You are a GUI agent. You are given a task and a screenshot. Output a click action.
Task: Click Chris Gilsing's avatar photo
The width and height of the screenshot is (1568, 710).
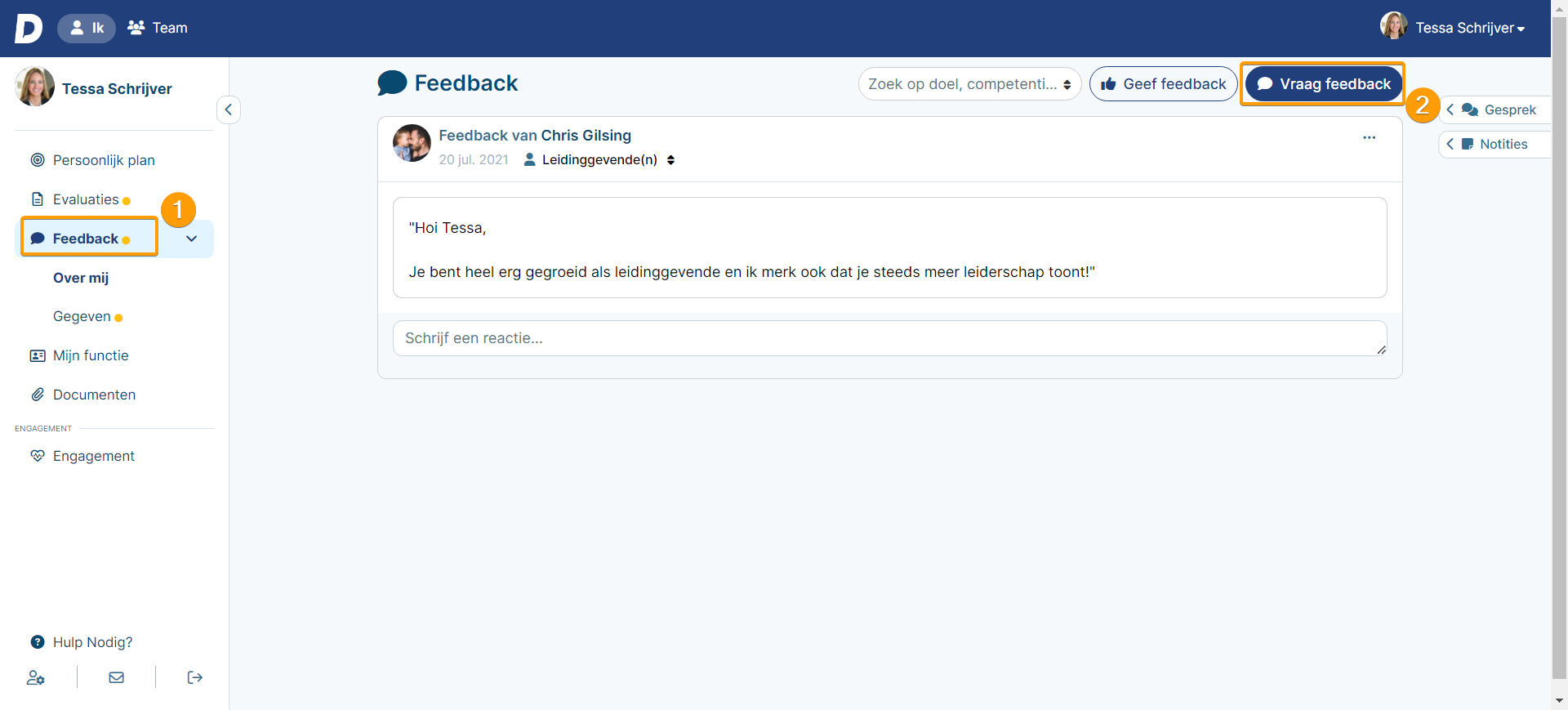pyautogui.click(x=412, y=143)
